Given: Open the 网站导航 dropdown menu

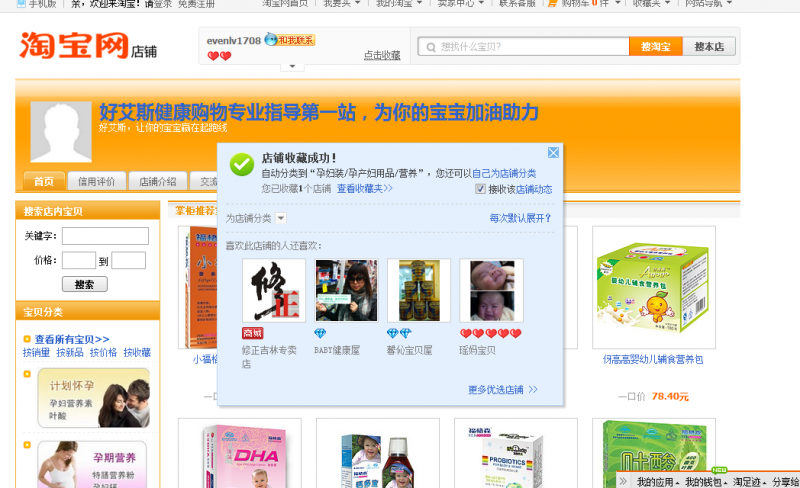Looking at the screenshot, I should pyautogui.click(x=708, y=3).
